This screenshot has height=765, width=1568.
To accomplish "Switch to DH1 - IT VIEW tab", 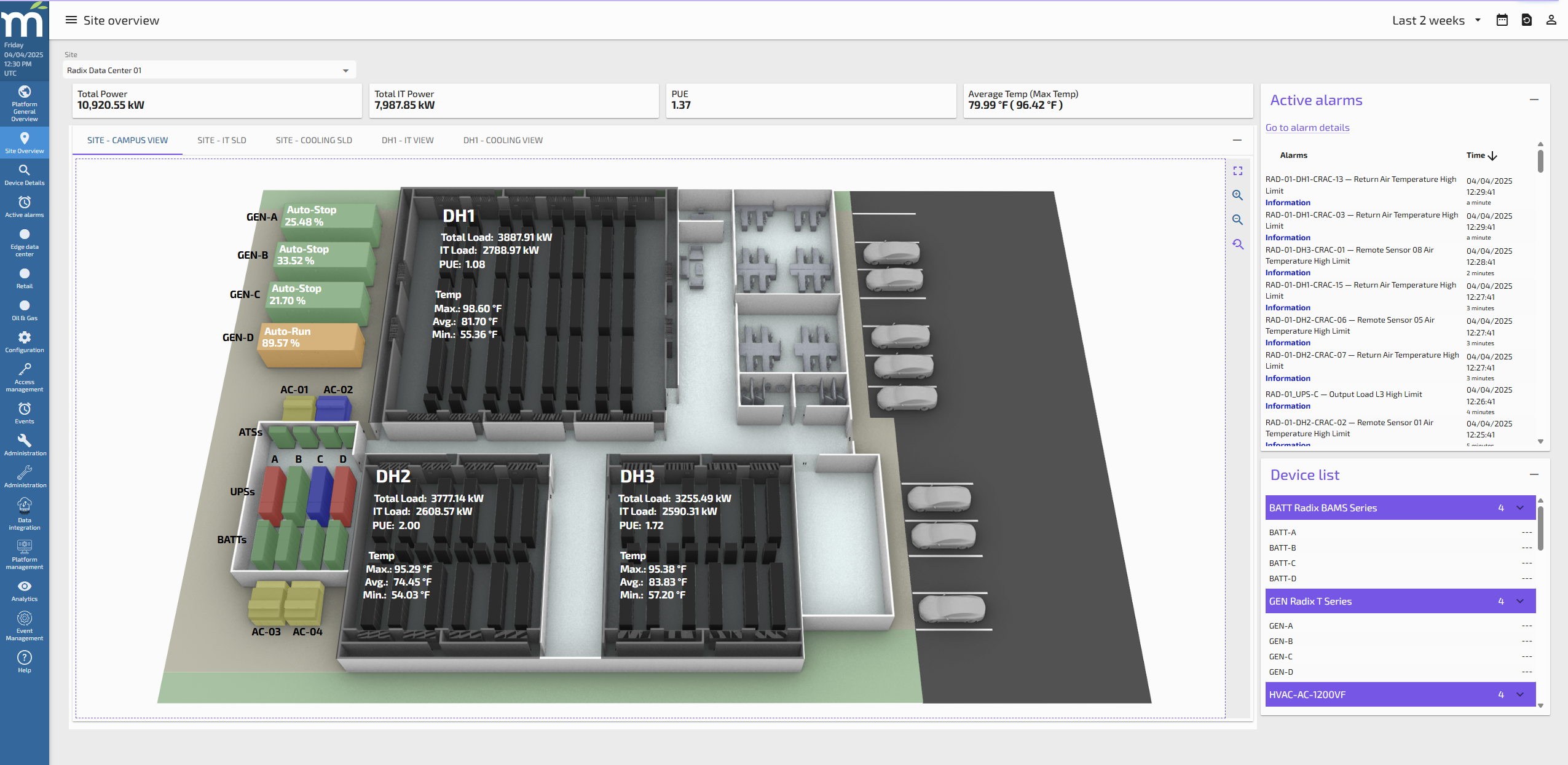I will point(408,140).
